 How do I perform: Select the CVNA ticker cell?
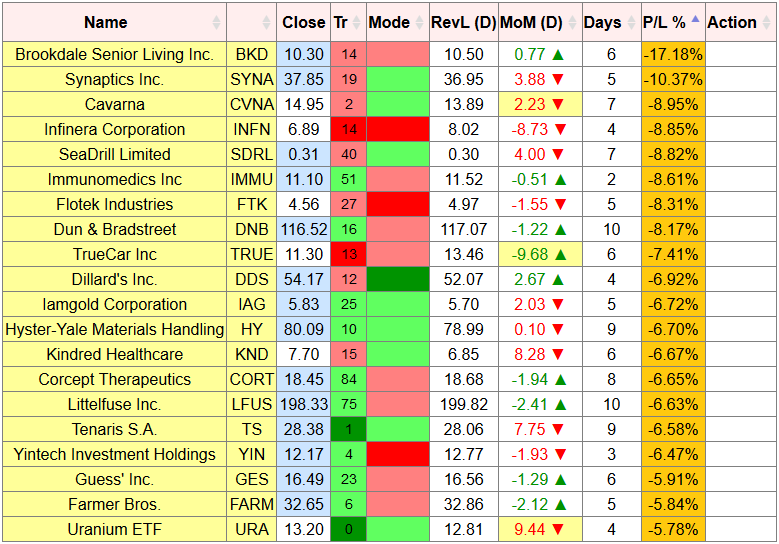coord(251,104)
